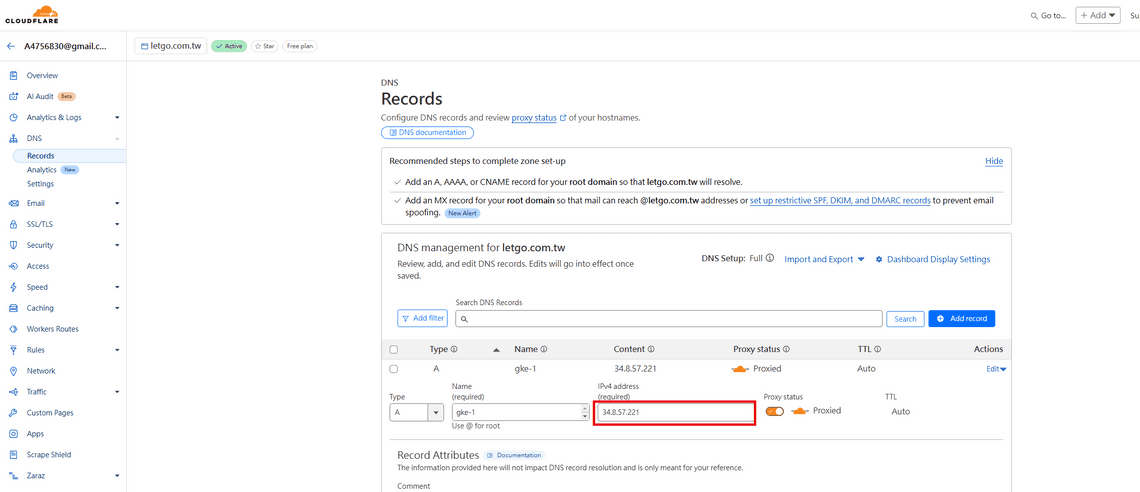1140x492 pixels.
Task: Click the SSL/TLS lock icon
Action: (13, 225)
